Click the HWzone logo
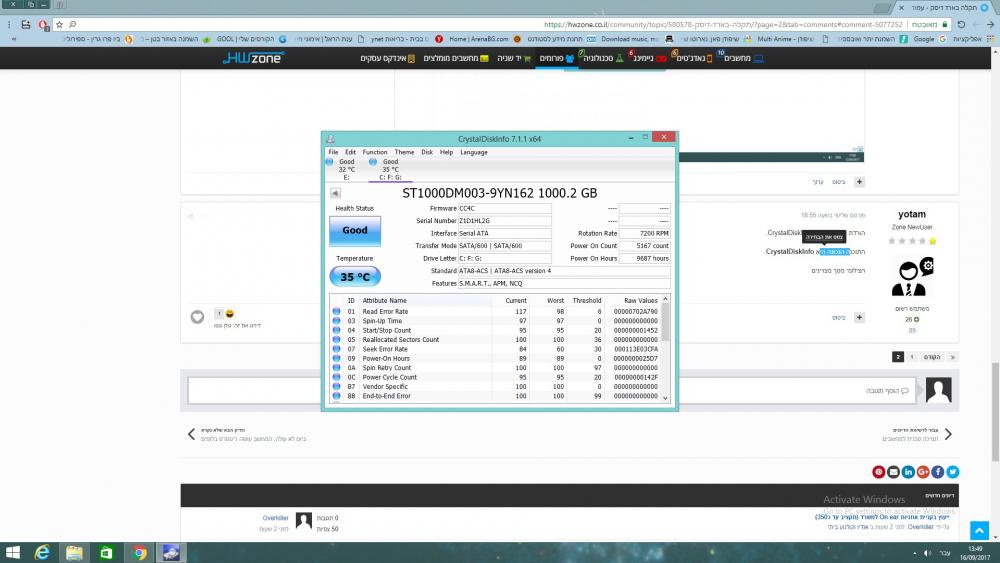The height and width of the screenshot is (563, 1000). coord(253,58)
